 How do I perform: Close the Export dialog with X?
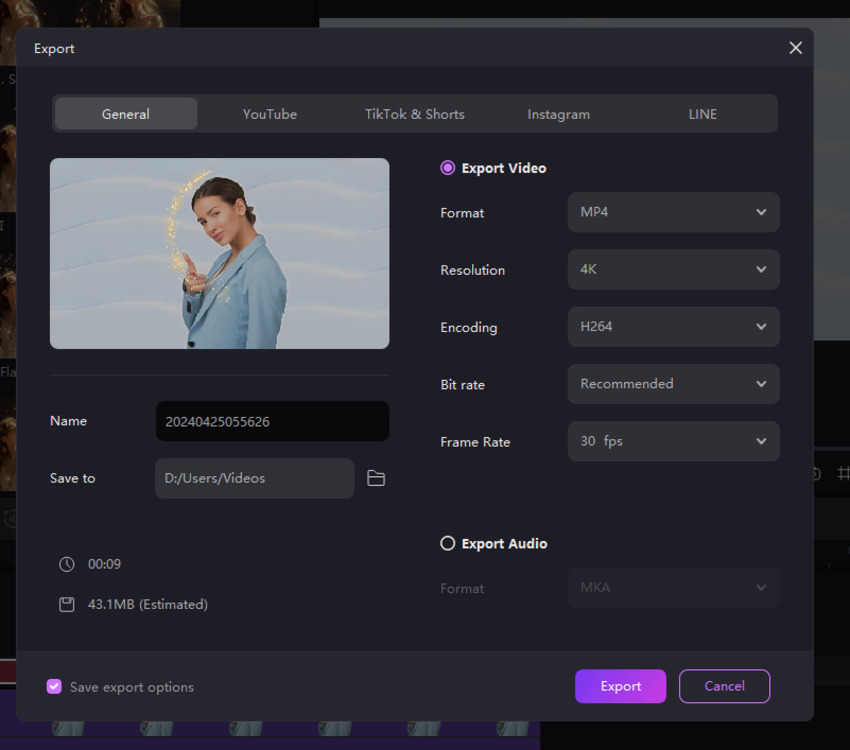[795, 48]
